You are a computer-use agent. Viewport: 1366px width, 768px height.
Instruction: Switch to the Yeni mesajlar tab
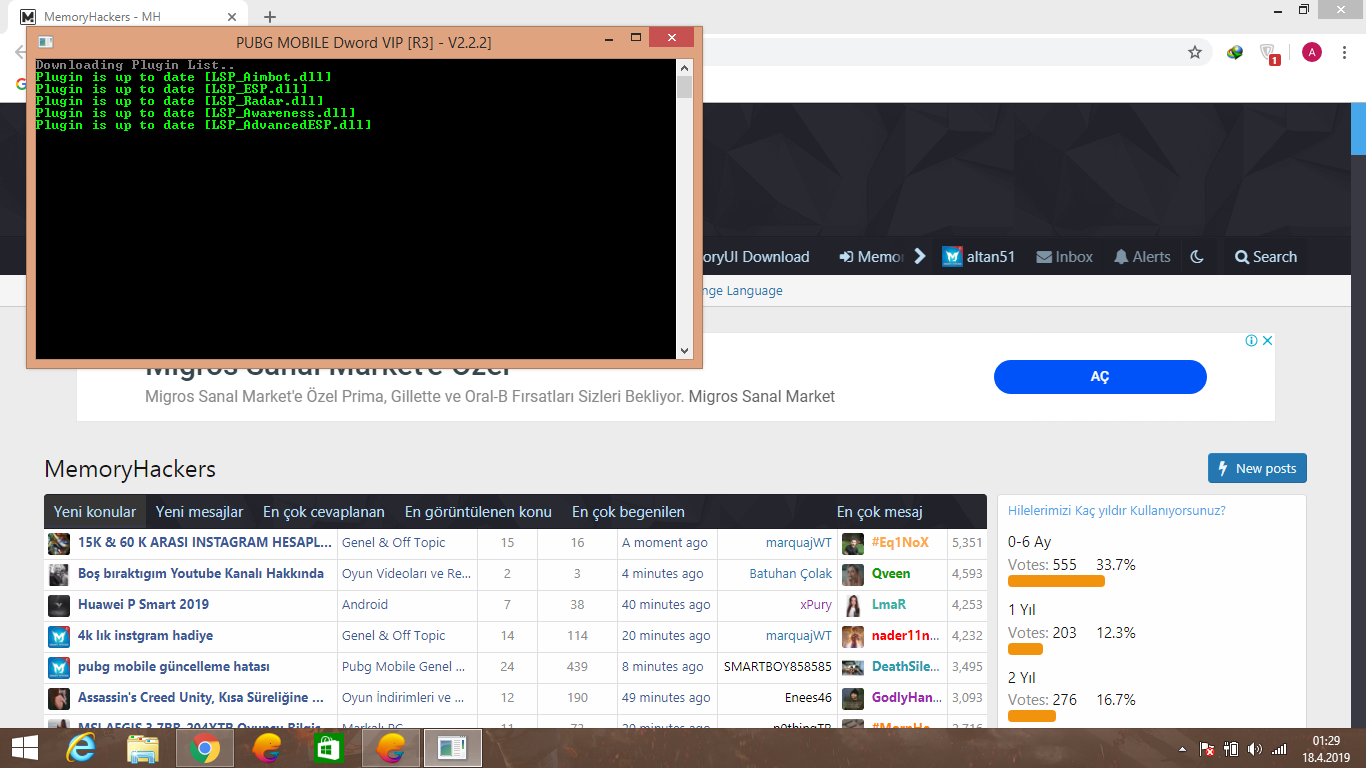[199, 512]
